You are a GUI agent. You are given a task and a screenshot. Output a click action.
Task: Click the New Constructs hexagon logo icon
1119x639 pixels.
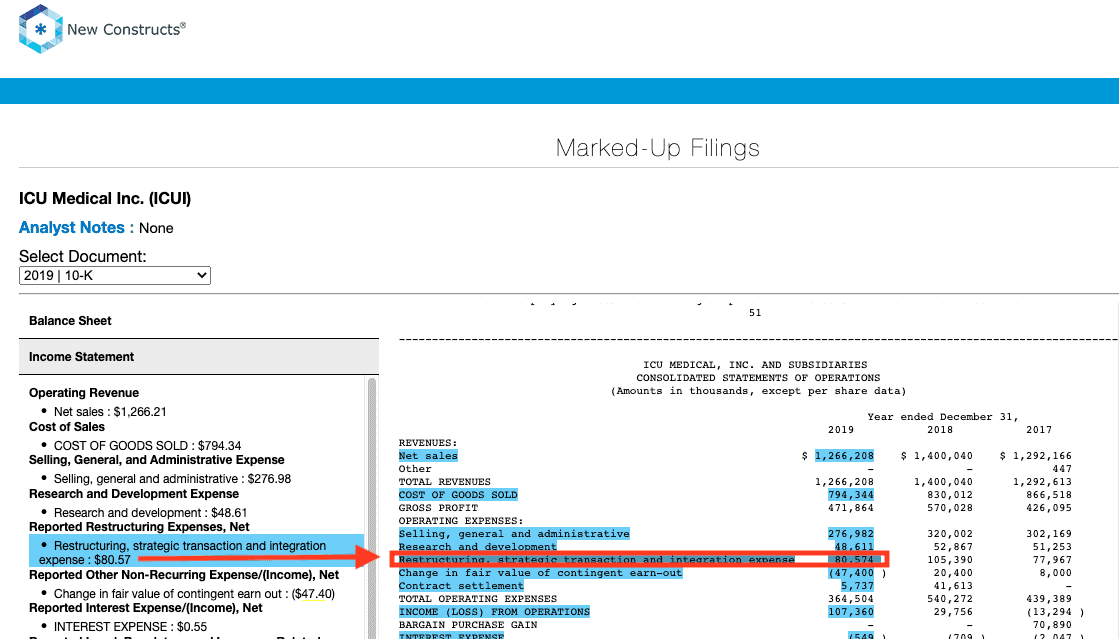pos(41,29)
